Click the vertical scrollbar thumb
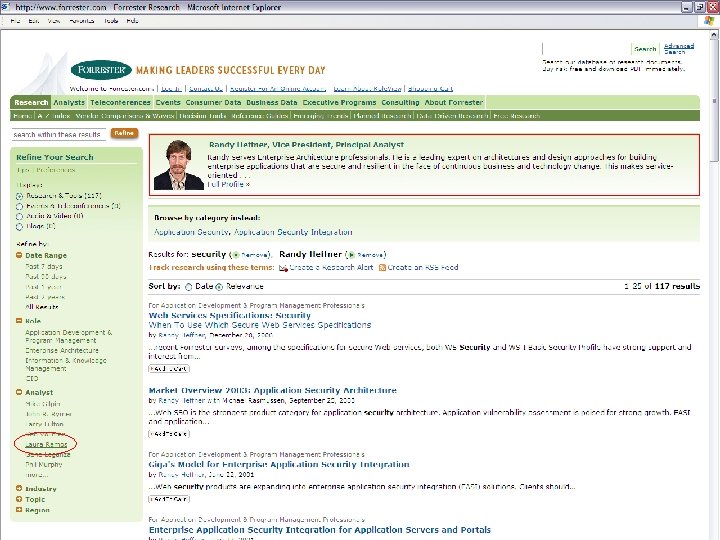Viewport: 720px width, 540px height. tap(714, 101)
